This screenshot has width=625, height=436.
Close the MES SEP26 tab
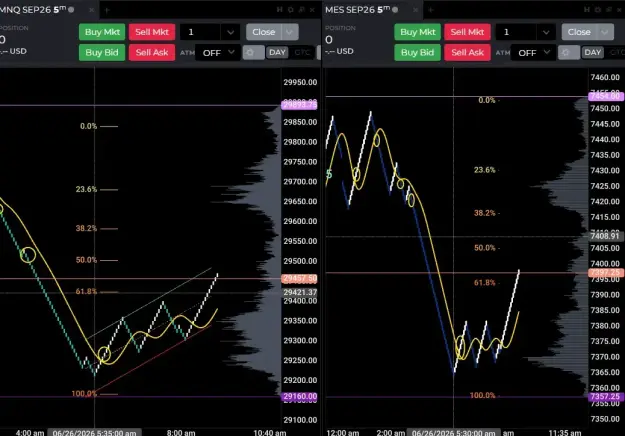(415, 10)
